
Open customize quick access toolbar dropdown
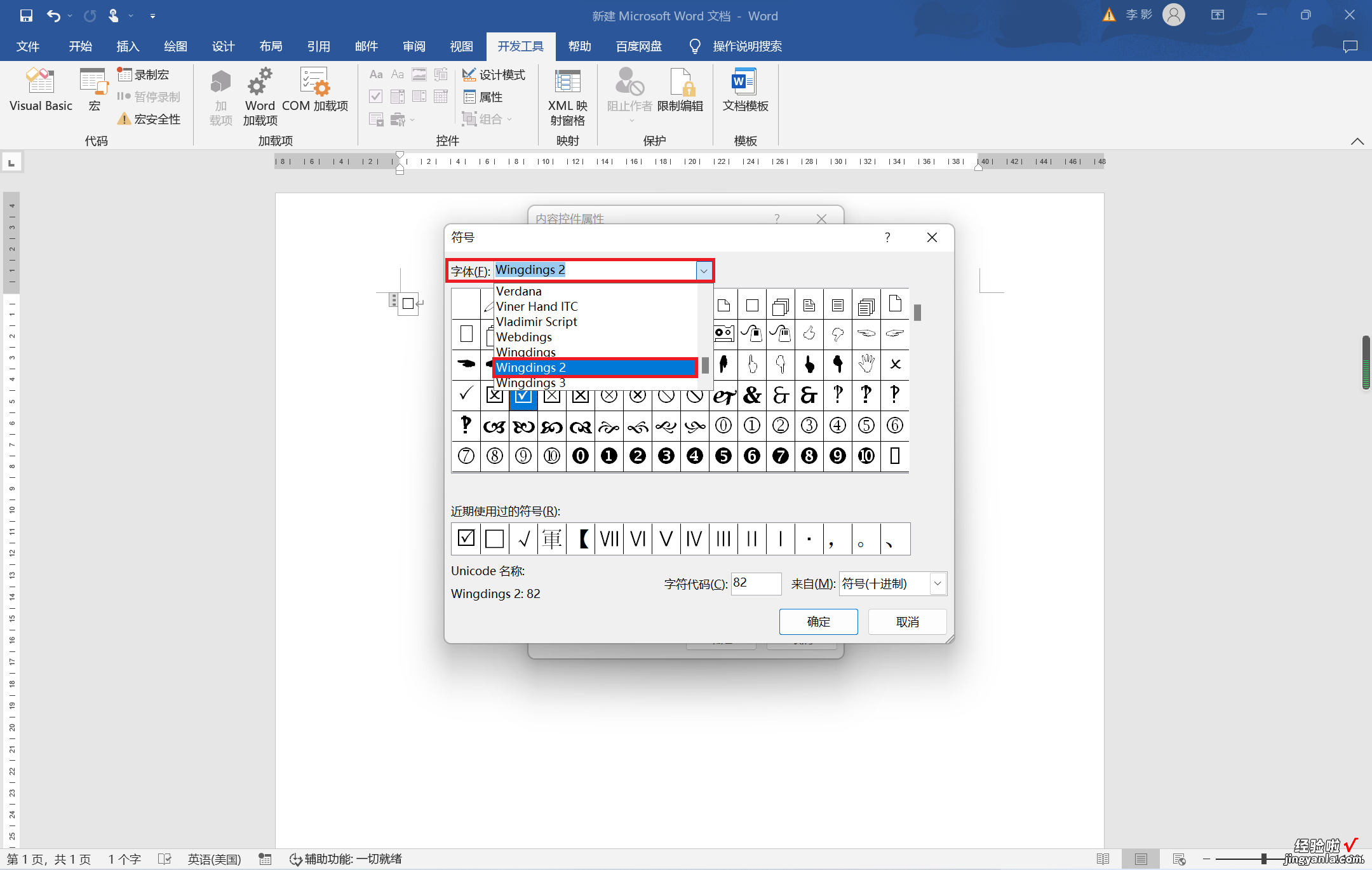tap(152, 16)
